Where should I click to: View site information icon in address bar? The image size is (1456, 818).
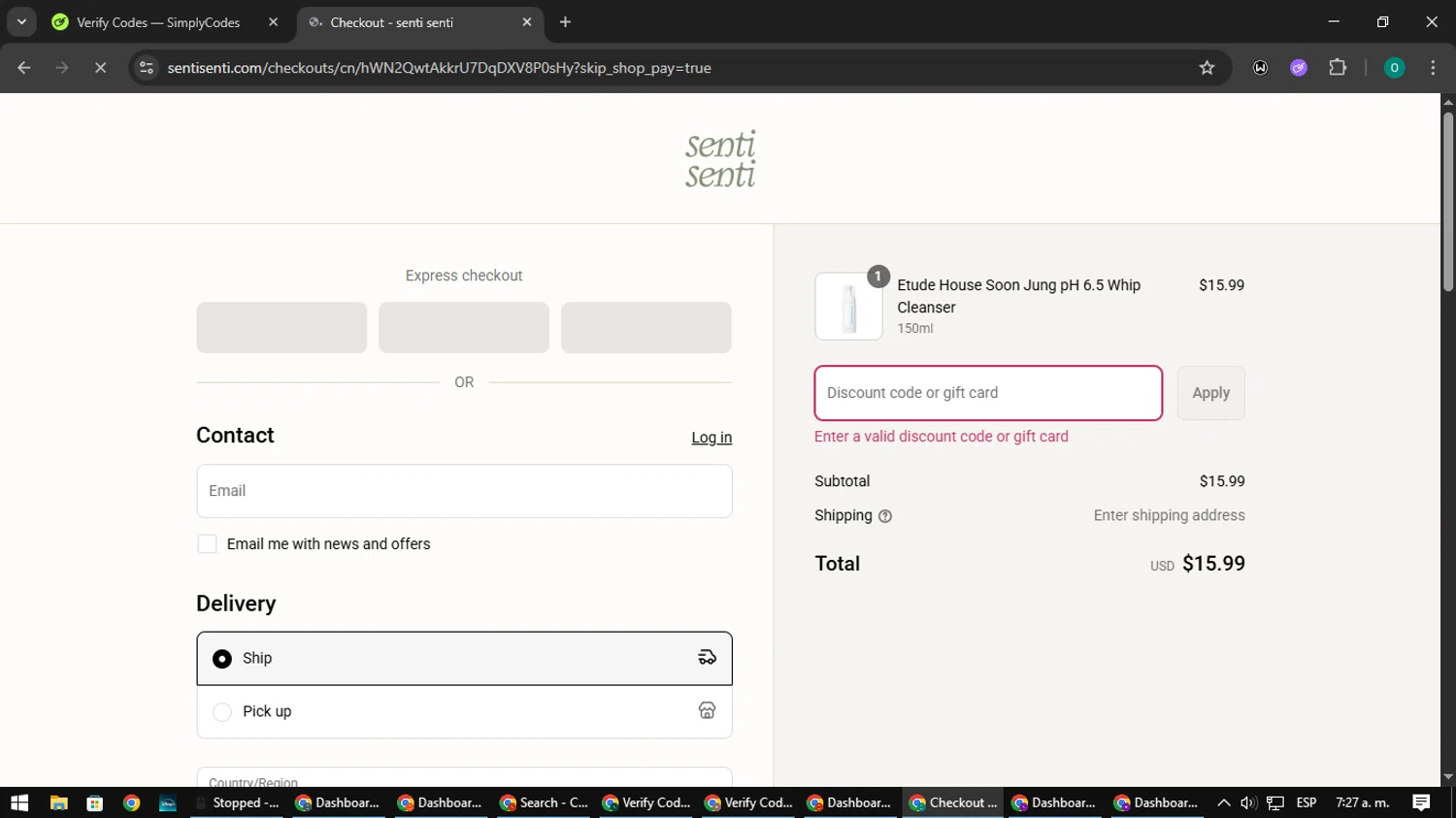point(147,68)
